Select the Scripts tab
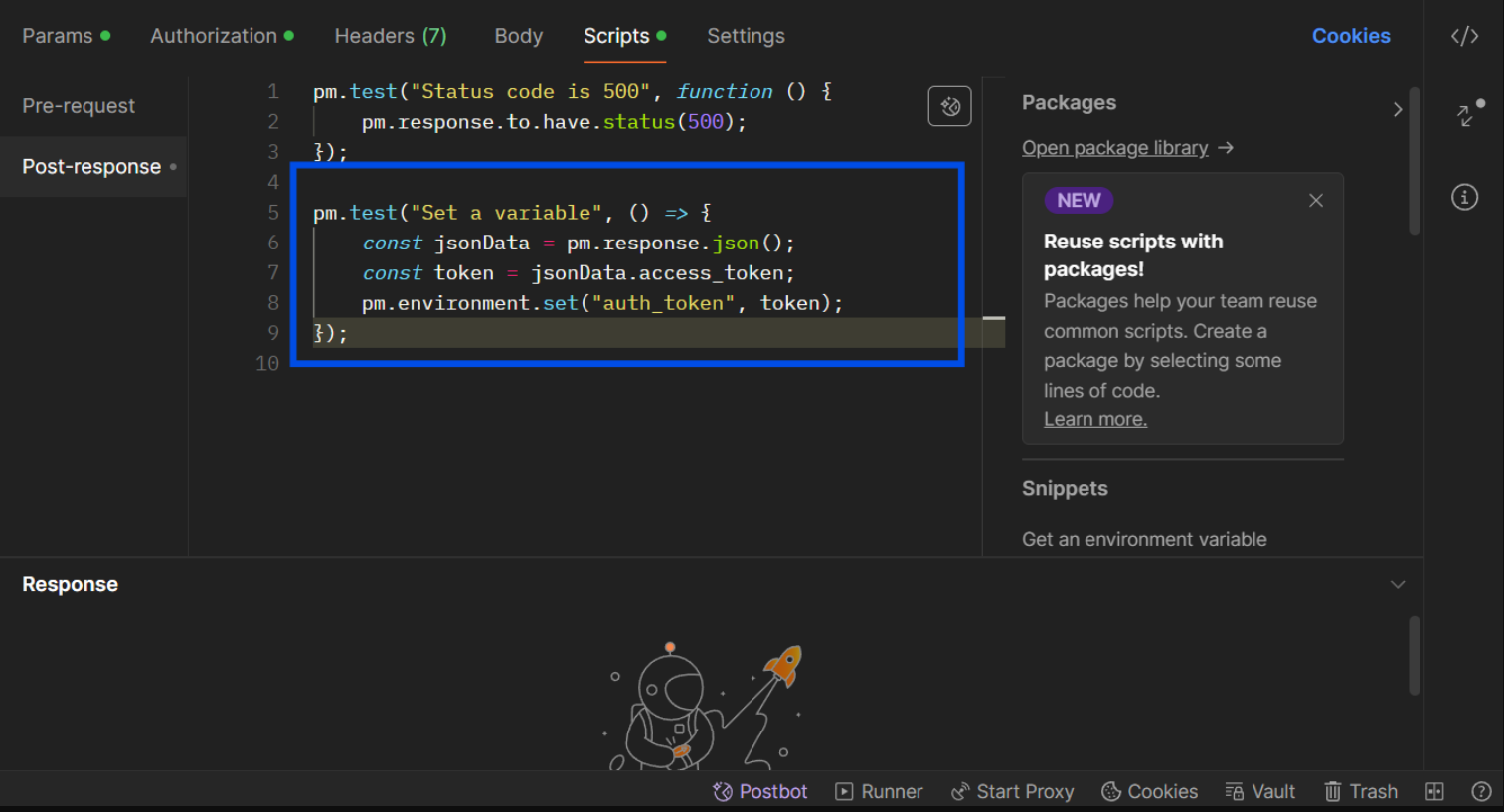 624,36
